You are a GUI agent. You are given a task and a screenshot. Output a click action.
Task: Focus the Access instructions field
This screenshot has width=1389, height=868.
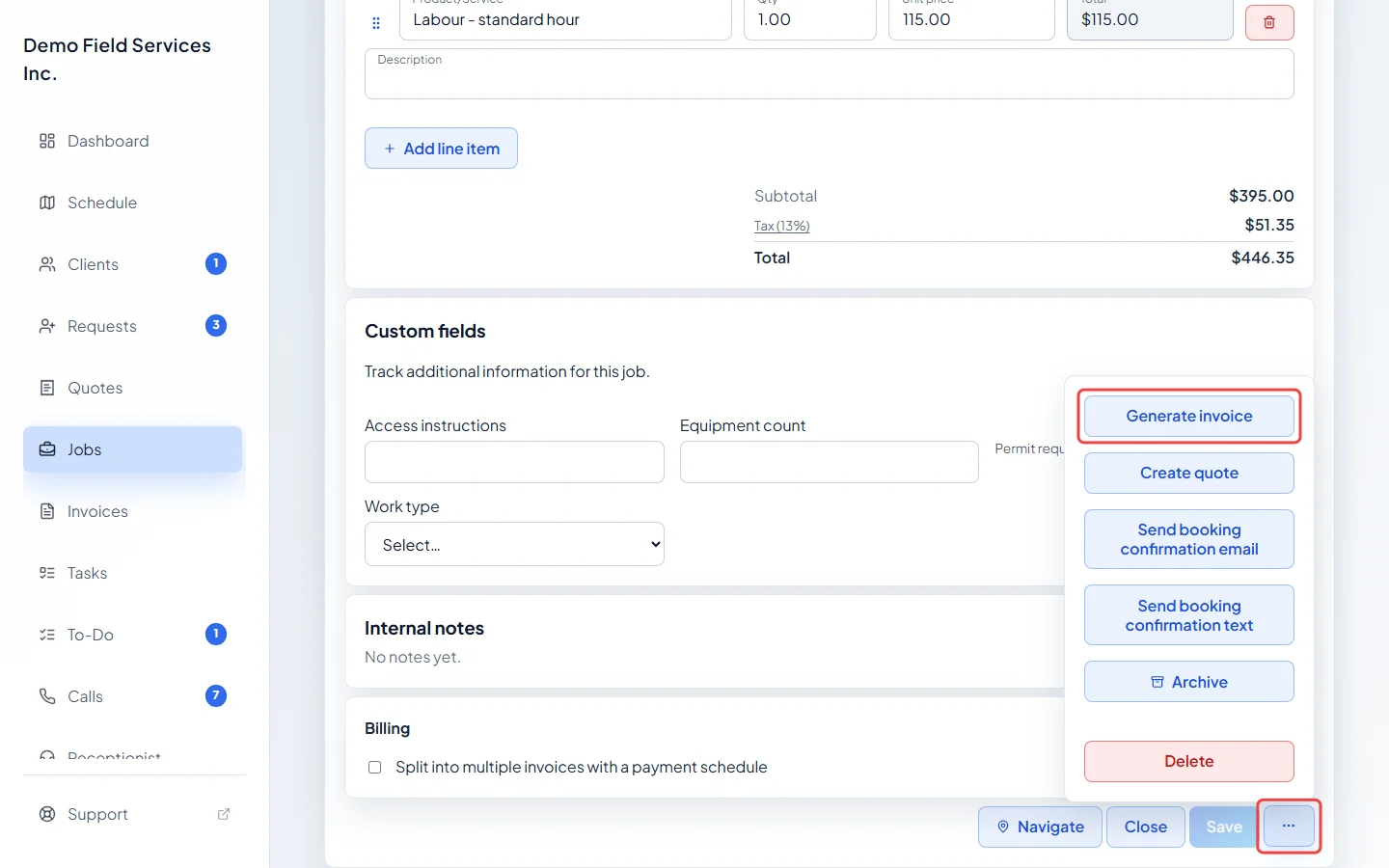[514, 462]
